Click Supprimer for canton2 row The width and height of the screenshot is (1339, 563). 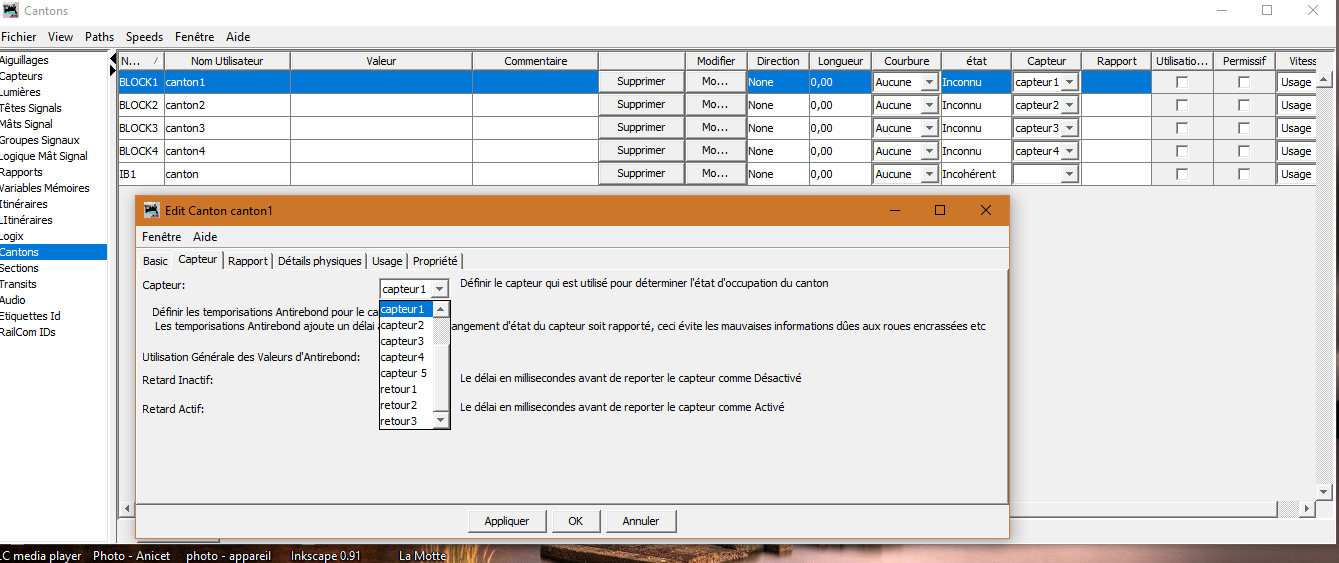click(x=641, y=105)
